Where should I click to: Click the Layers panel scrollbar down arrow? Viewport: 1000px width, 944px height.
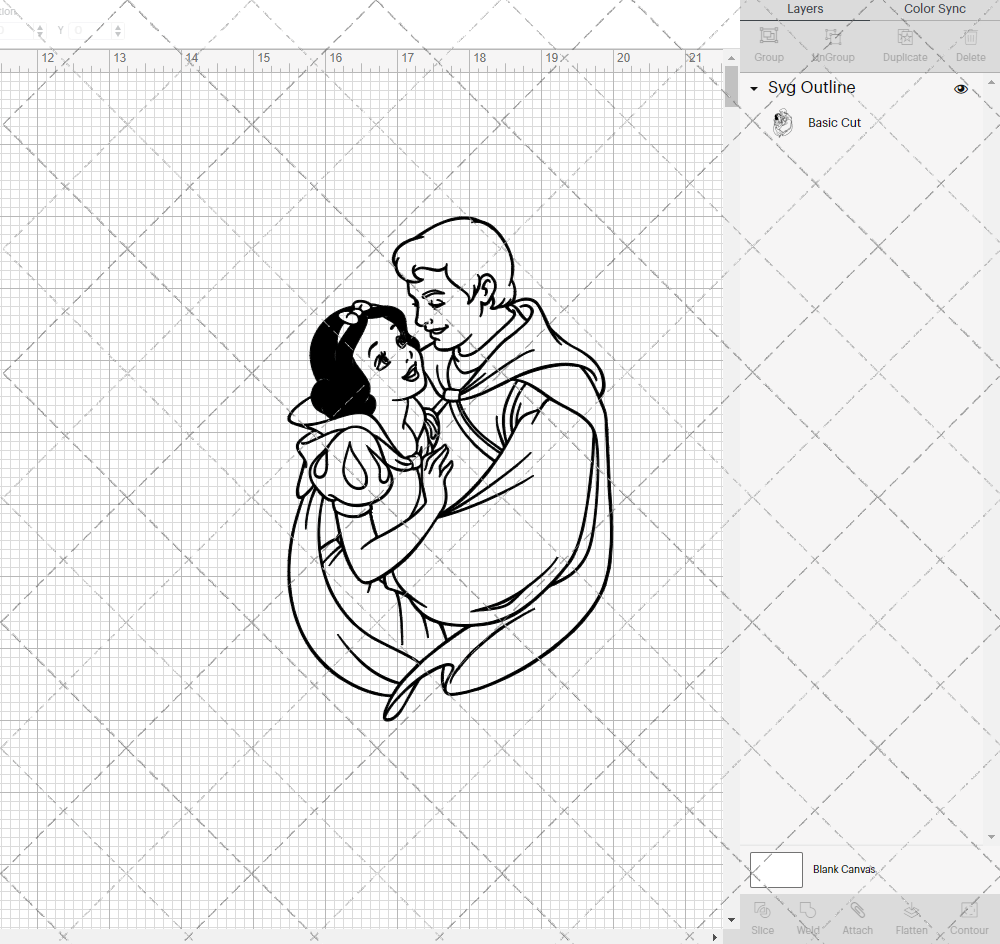pyautogui.click(x=990, y=836)
